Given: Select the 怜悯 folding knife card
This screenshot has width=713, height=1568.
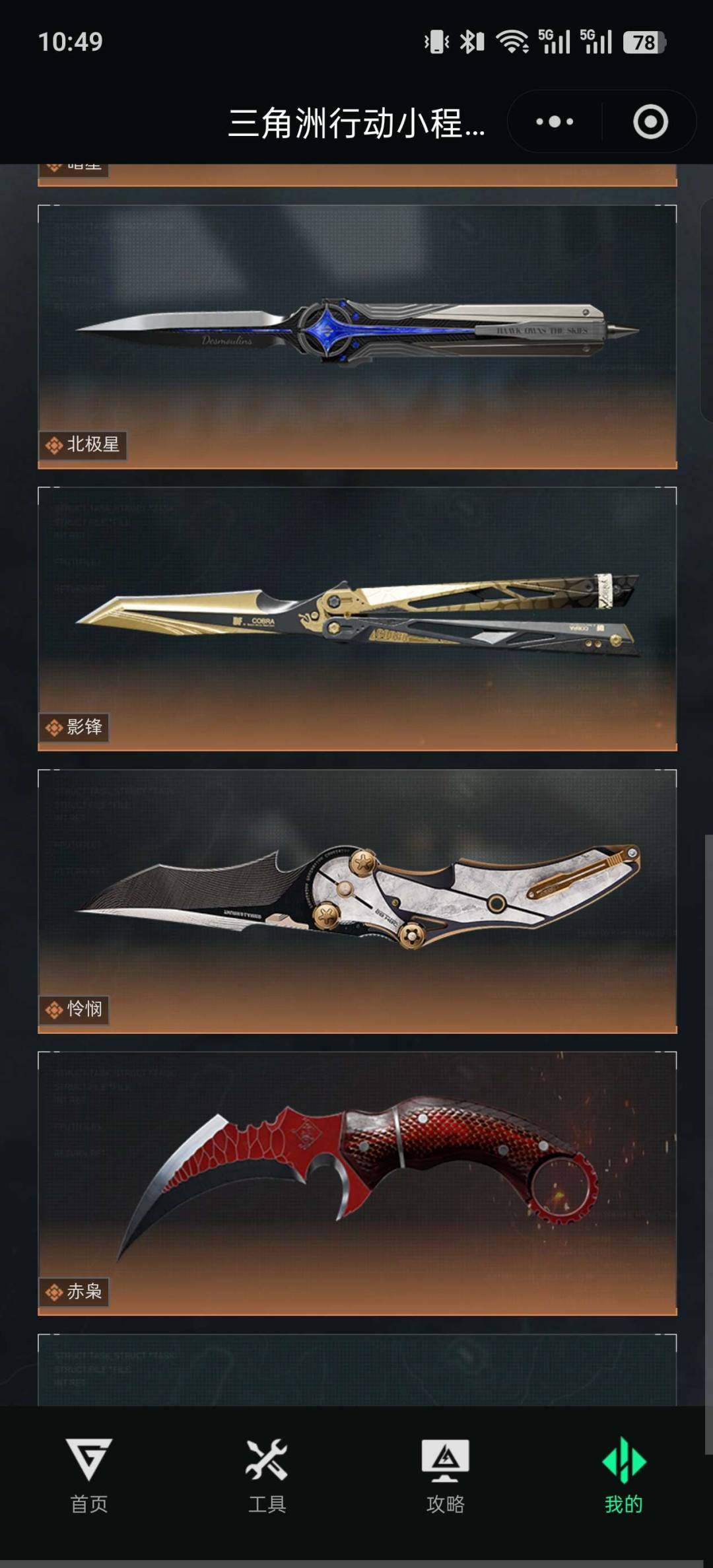Looking at the screenshot, I should pyautogui.click(x=357, y=901).
